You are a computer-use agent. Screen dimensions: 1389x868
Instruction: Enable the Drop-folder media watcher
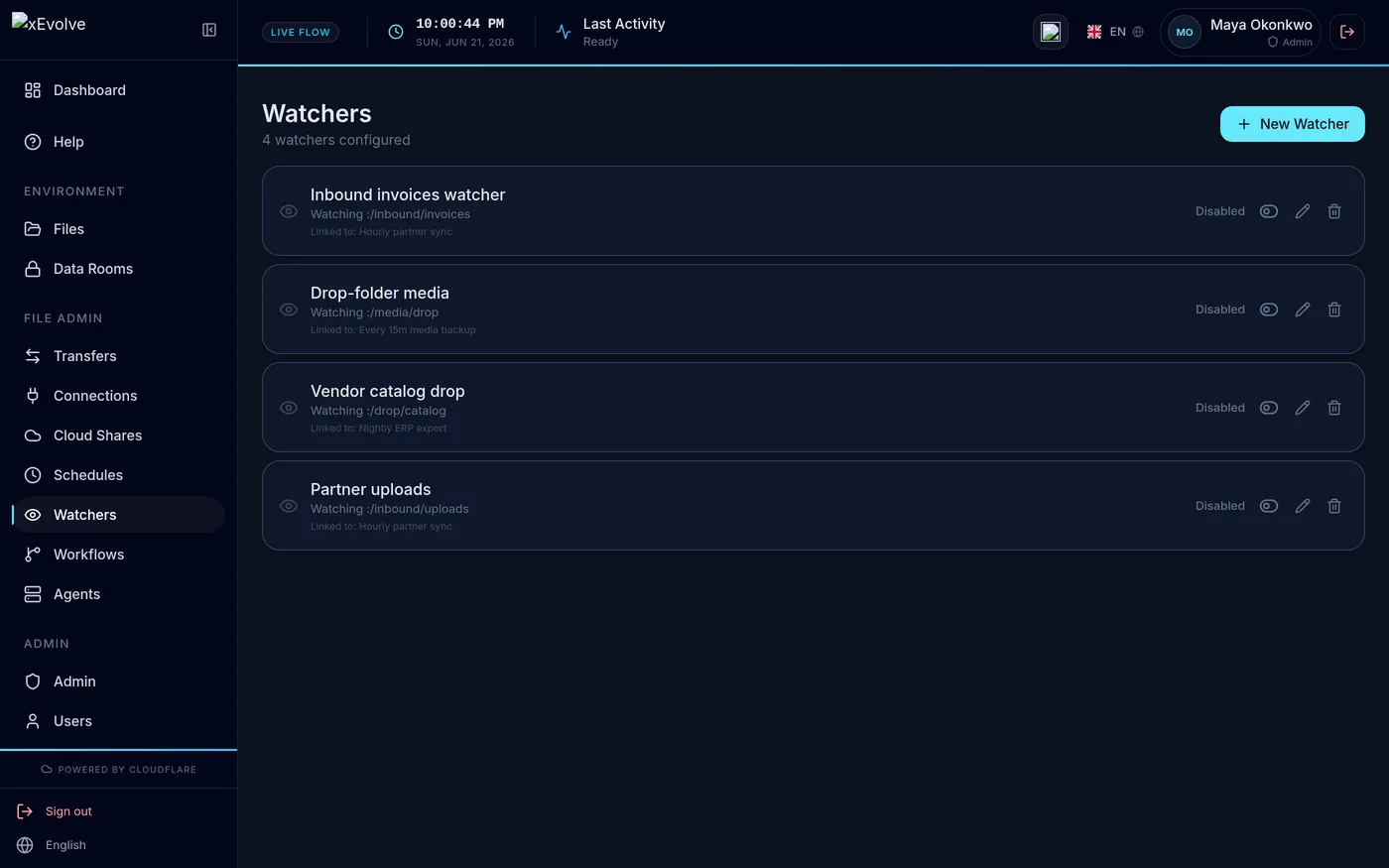1269,310
